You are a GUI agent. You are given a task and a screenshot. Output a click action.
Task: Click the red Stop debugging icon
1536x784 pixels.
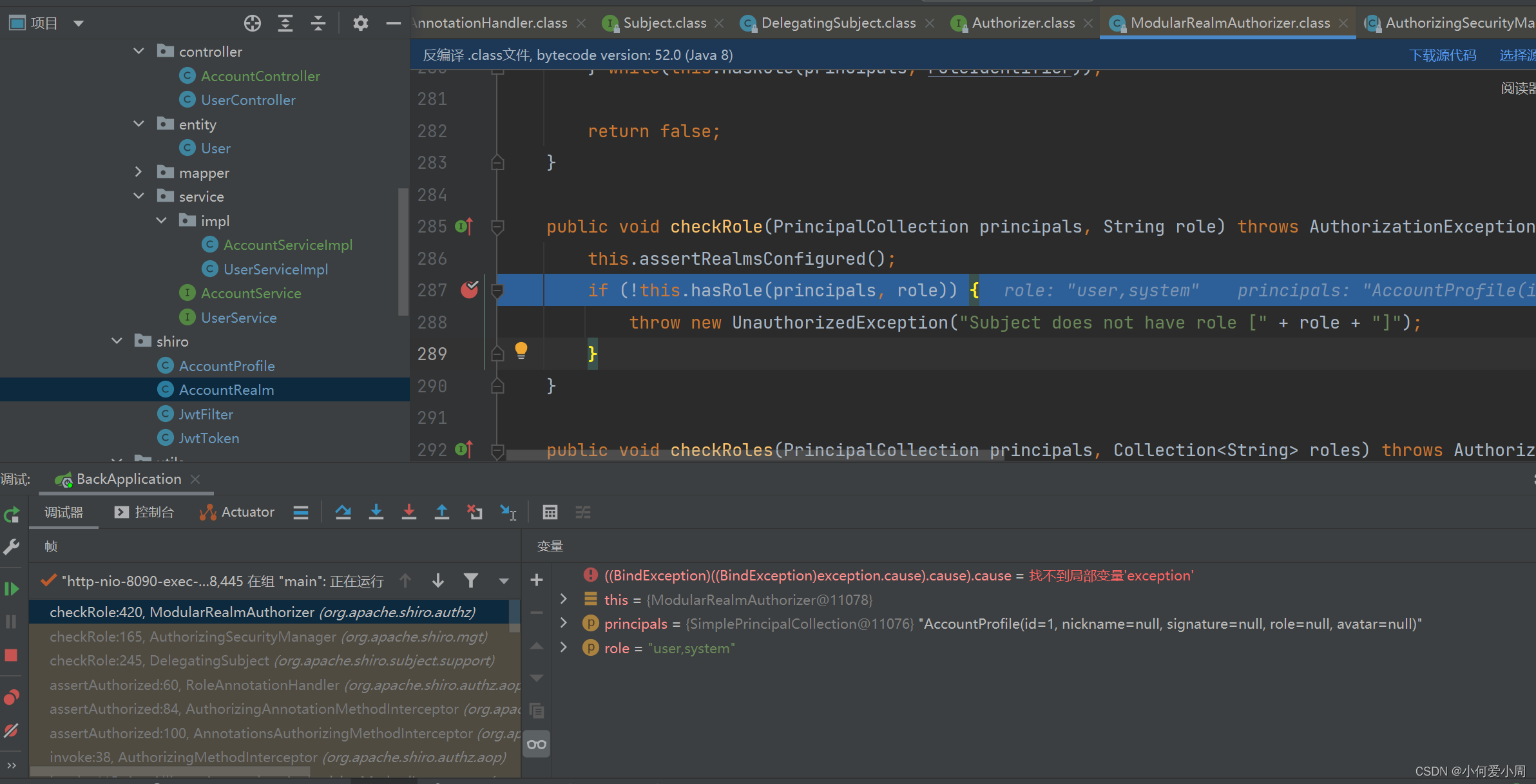point(11,655)
